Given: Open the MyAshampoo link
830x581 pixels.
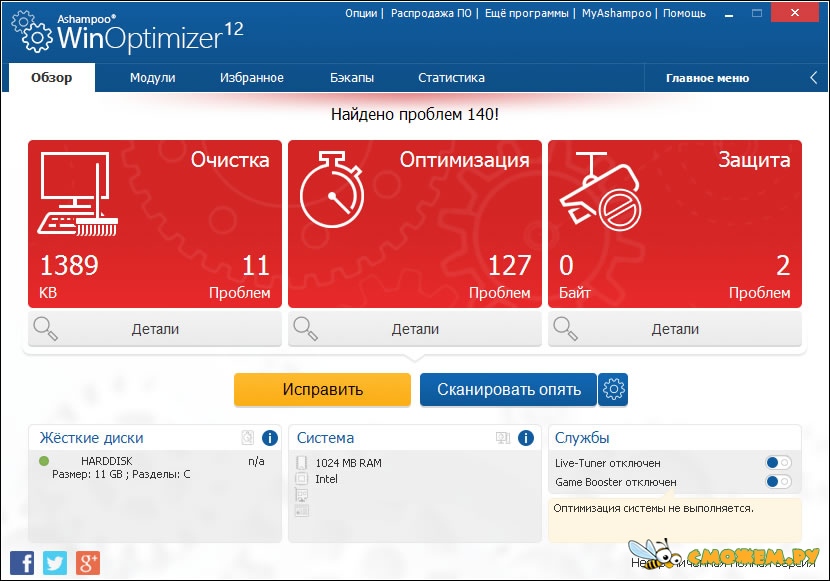Looking at the screenshot, I should click(616, 13).
